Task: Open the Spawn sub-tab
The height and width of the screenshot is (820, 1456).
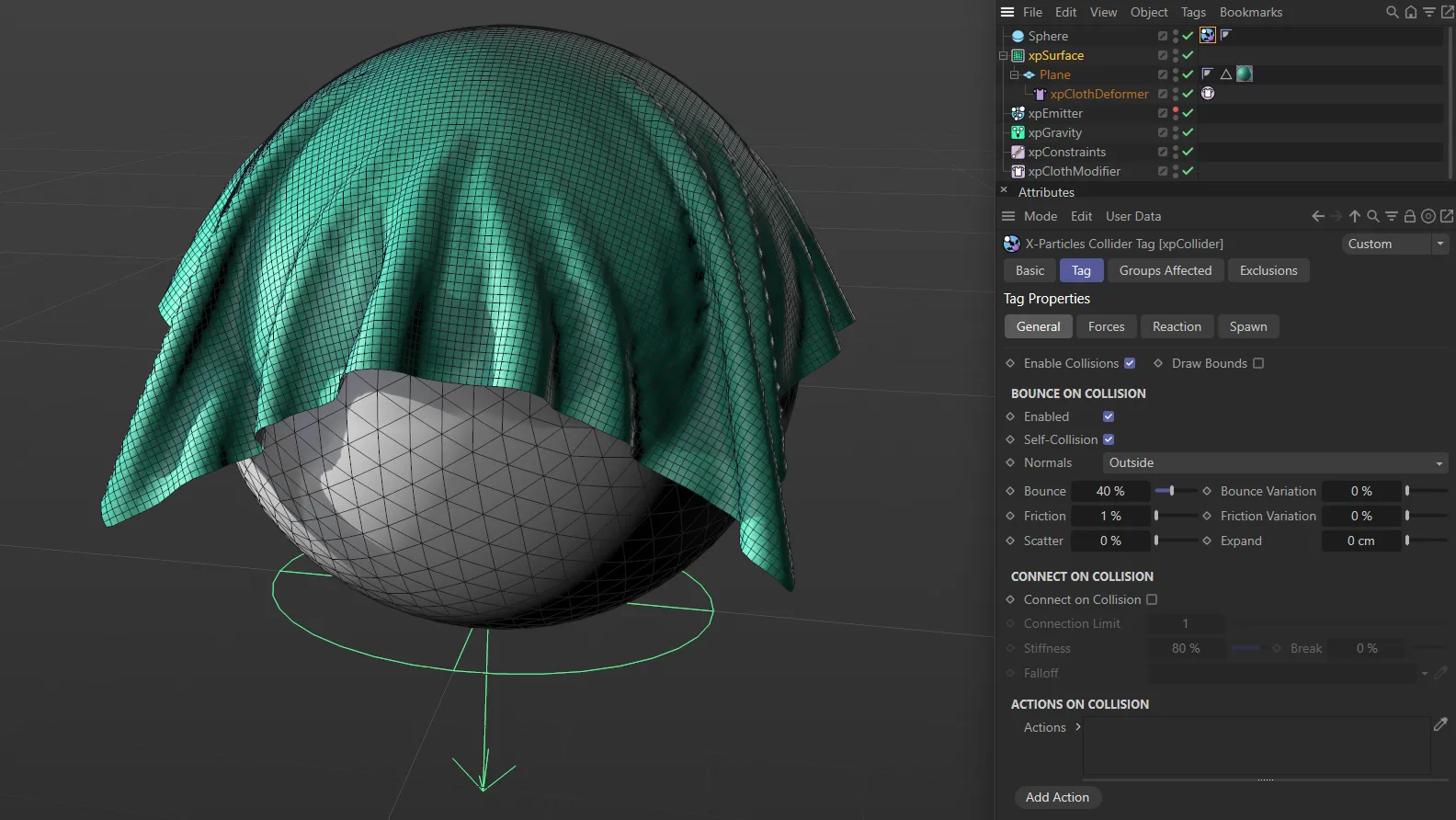Action: coord(1248,326)
